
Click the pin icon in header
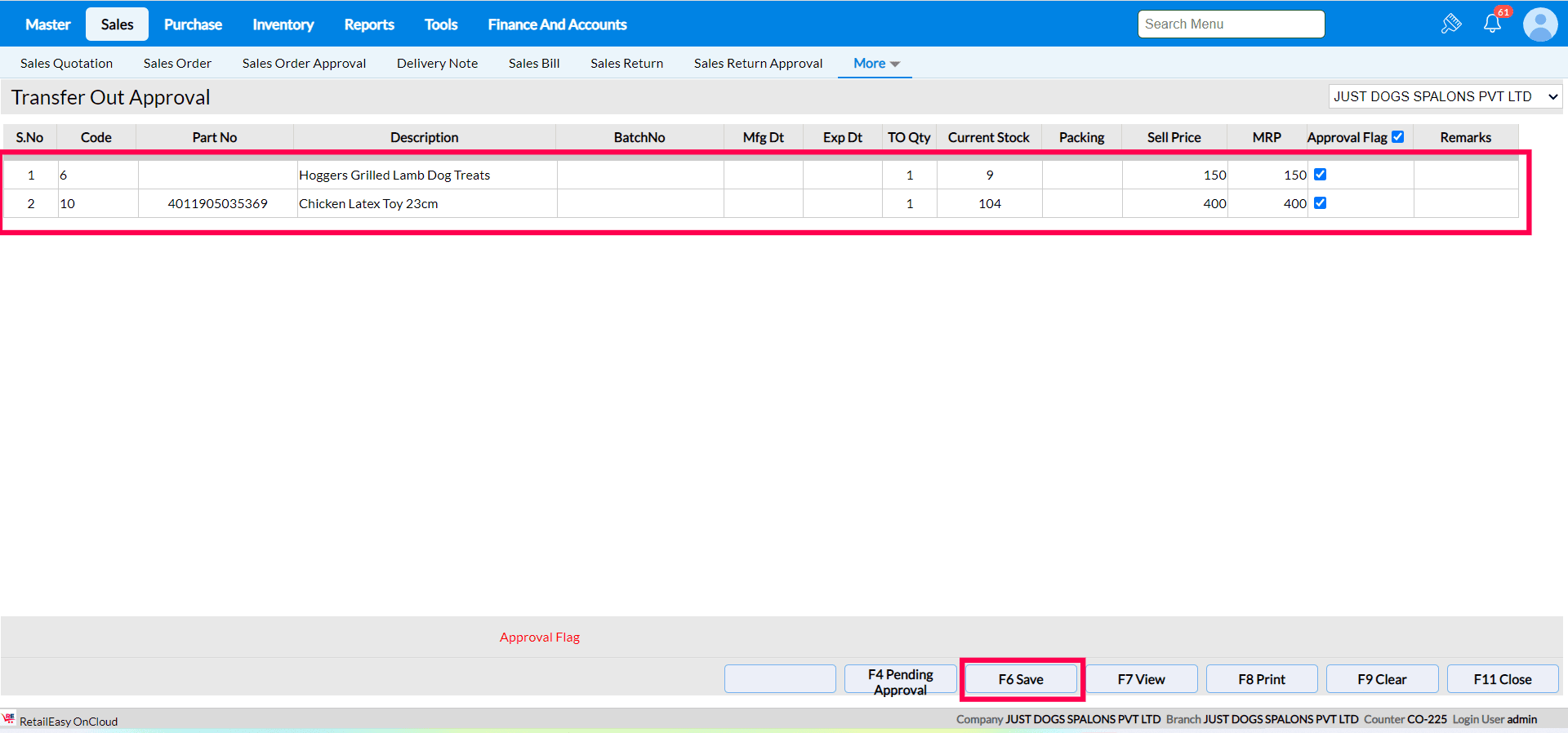pos(1451,24)
